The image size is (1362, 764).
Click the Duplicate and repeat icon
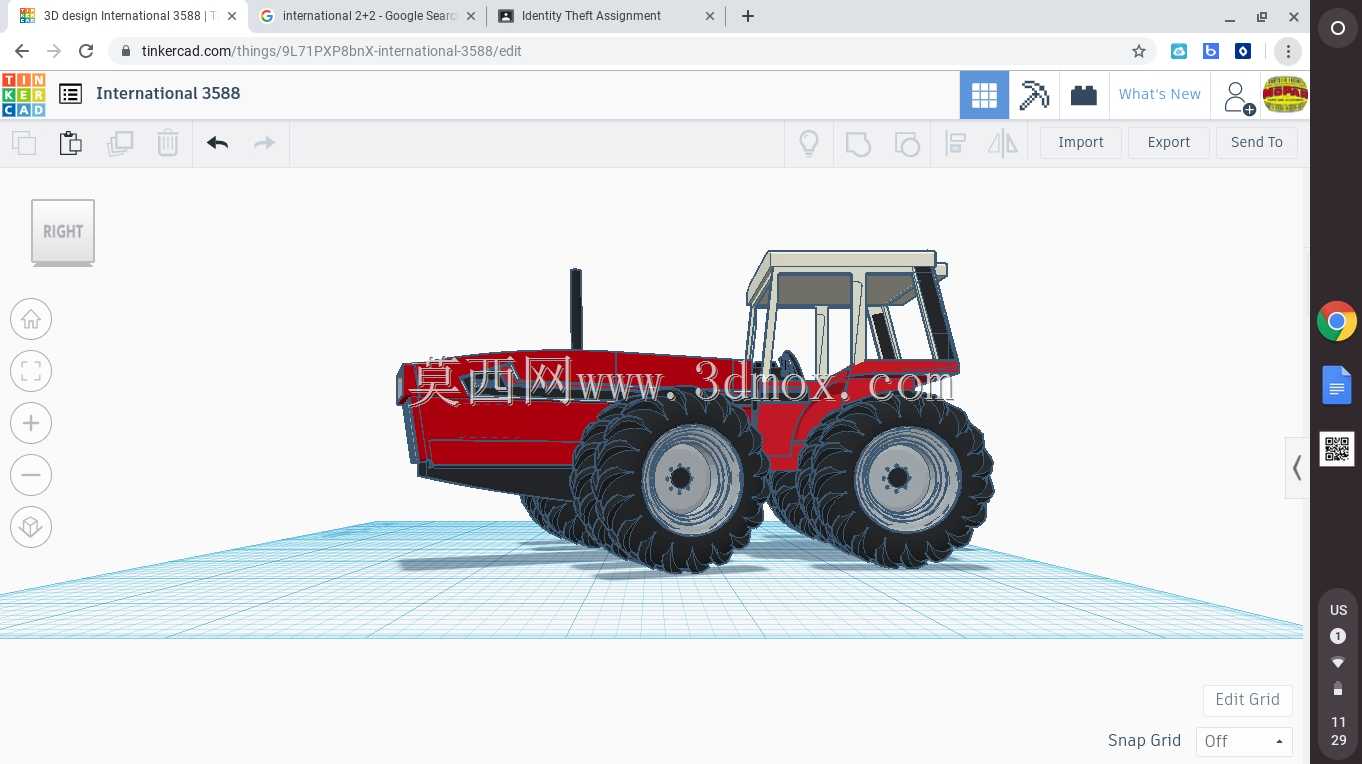(x=120, y=143)
